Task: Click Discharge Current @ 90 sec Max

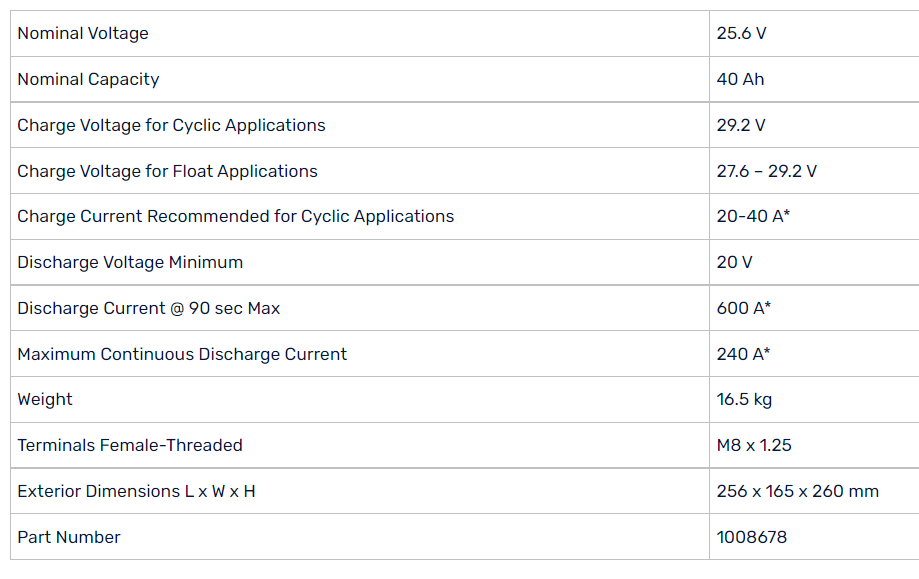Action: [x=148, y=309]
